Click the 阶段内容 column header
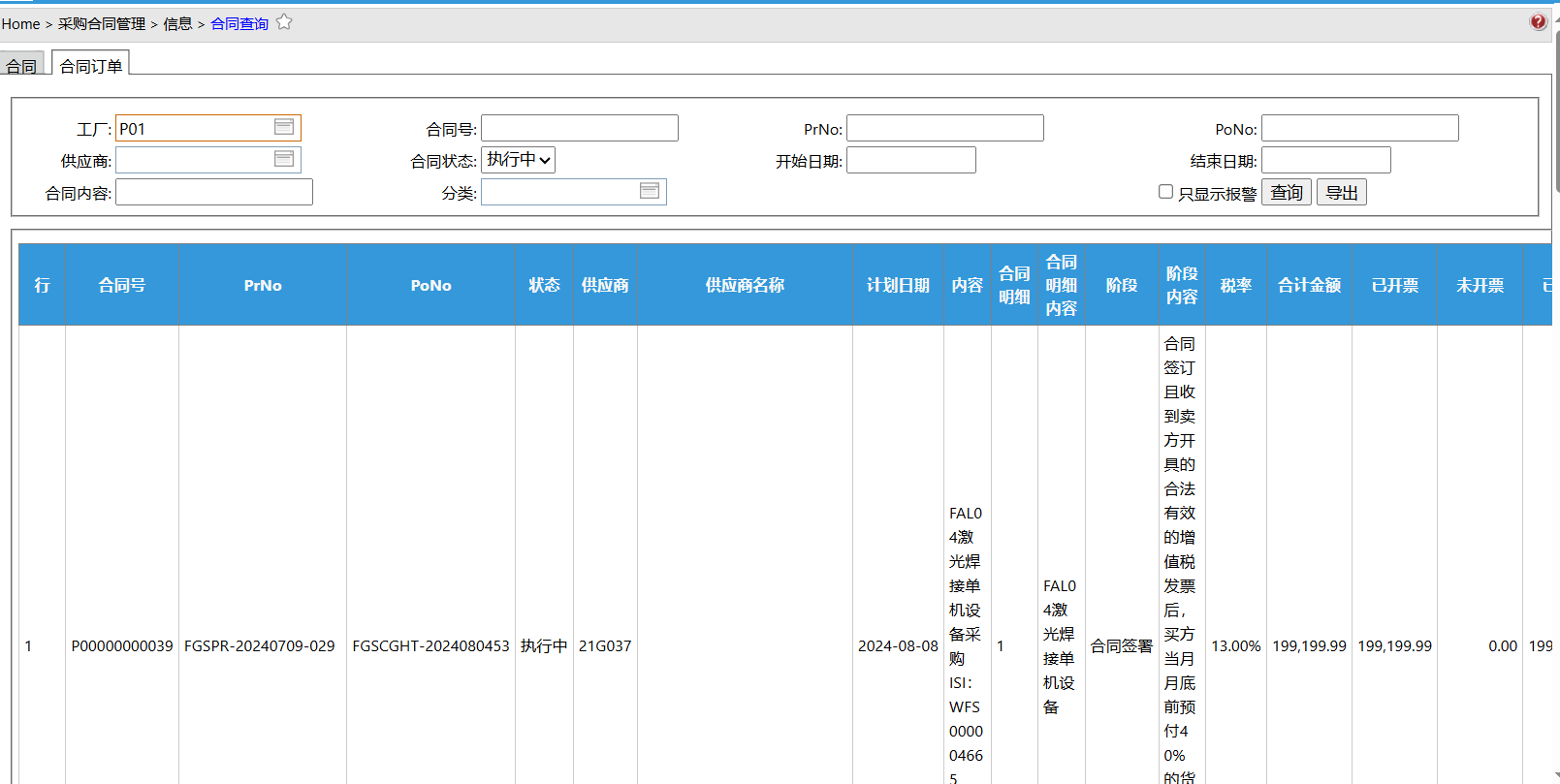The height and width of the screenshot is (784, 1560). (x=1182, y=285)
